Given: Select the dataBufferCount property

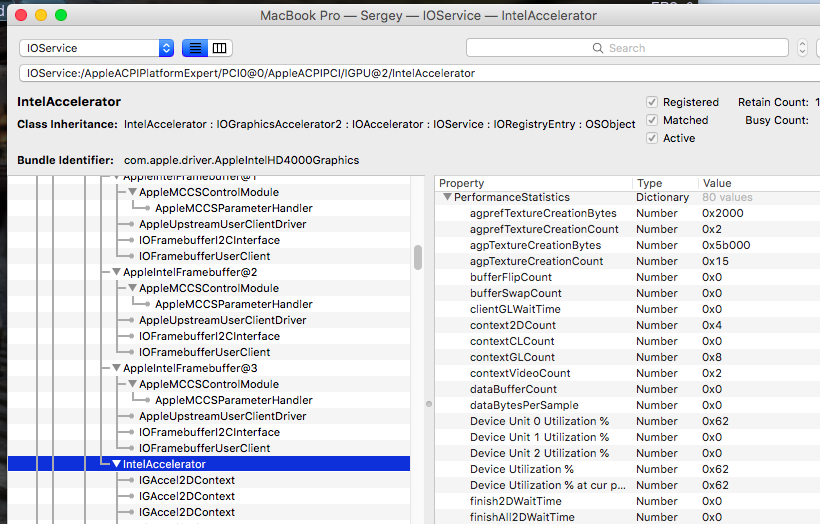Looking at the screenshot, I should pos(513,390).
